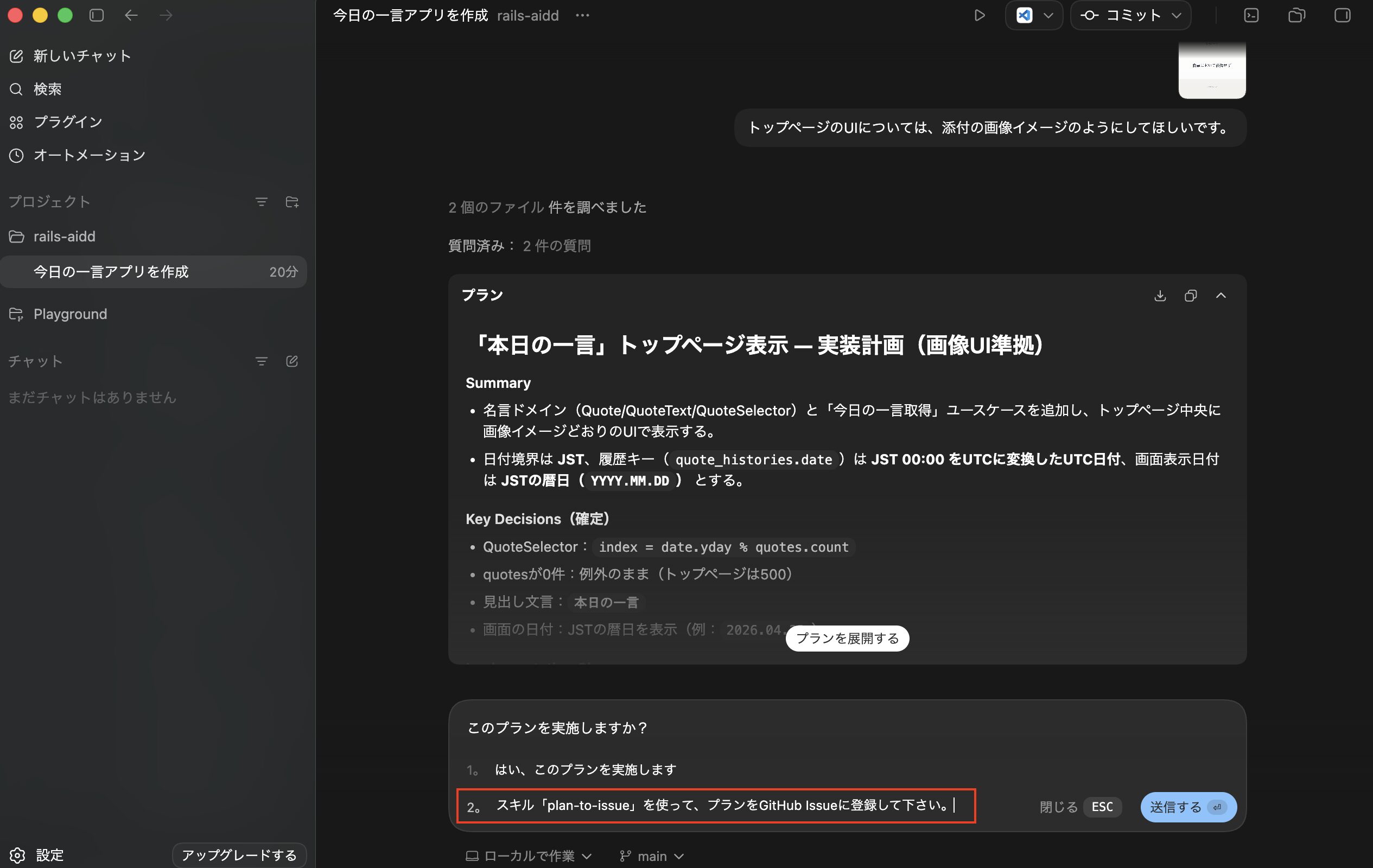
Task: Open プラグイン in the sidebar
Action: (x=67, y=122)
